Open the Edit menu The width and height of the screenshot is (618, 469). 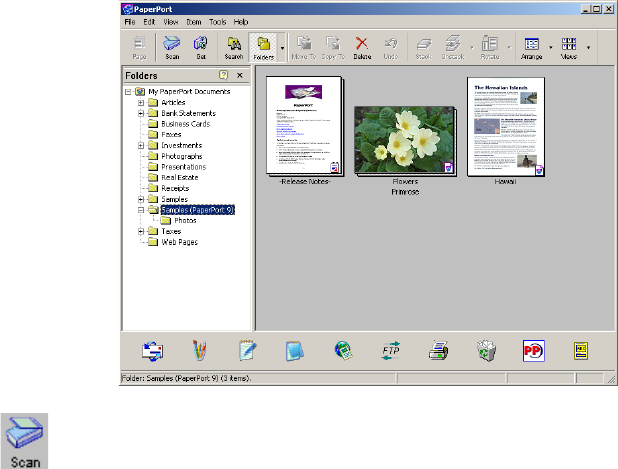149,22
